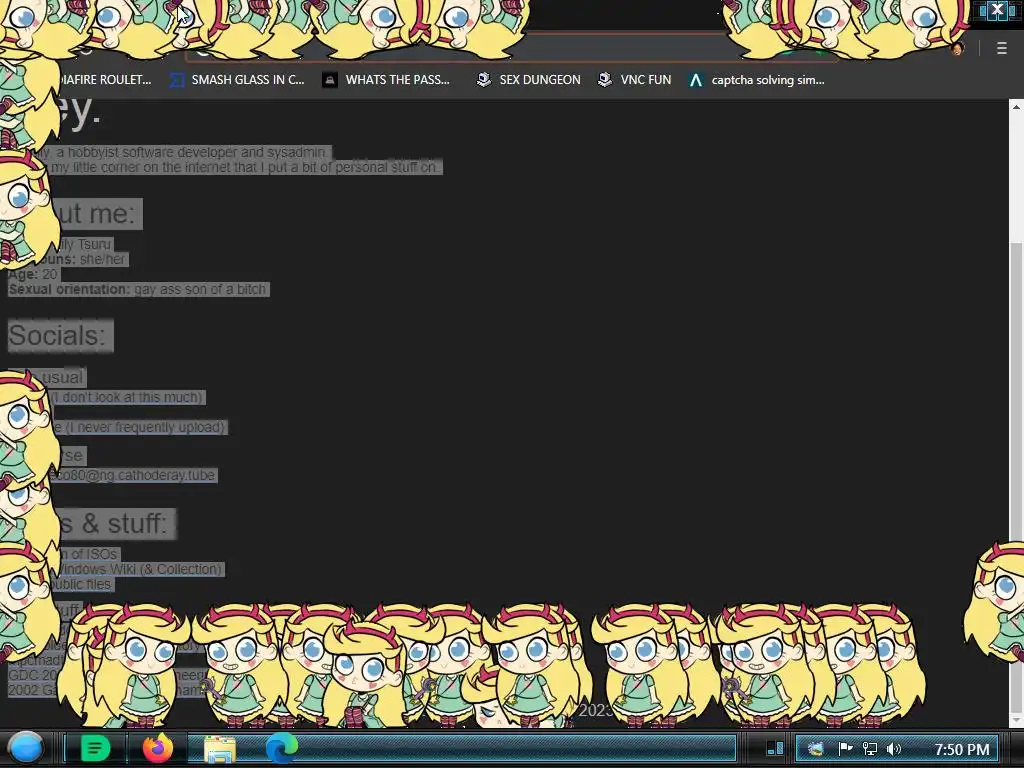Click the volume speaker tray icon

coord(894,749)
